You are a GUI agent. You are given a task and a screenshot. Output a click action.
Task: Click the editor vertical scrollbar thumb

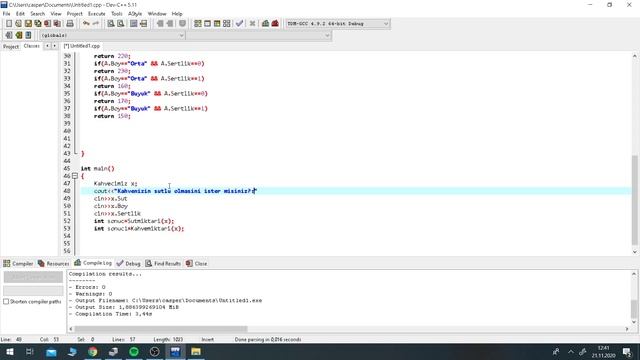click(x=635, y=200)
